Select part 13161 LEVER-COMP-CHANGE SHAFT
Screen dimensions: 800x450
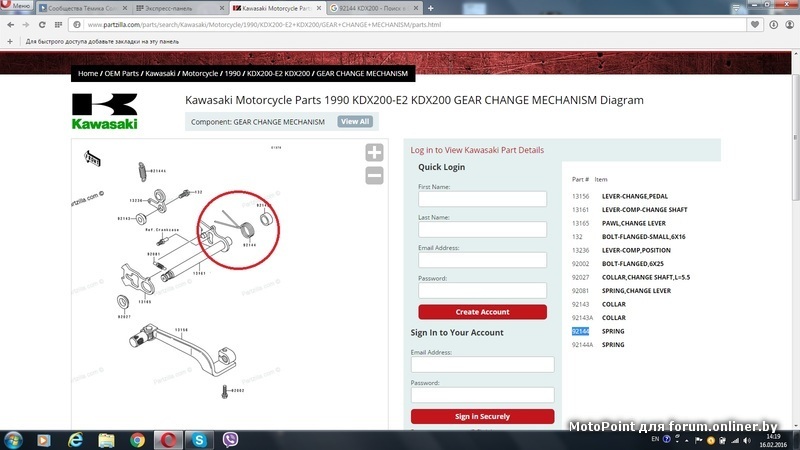click(x=629, y=210)
